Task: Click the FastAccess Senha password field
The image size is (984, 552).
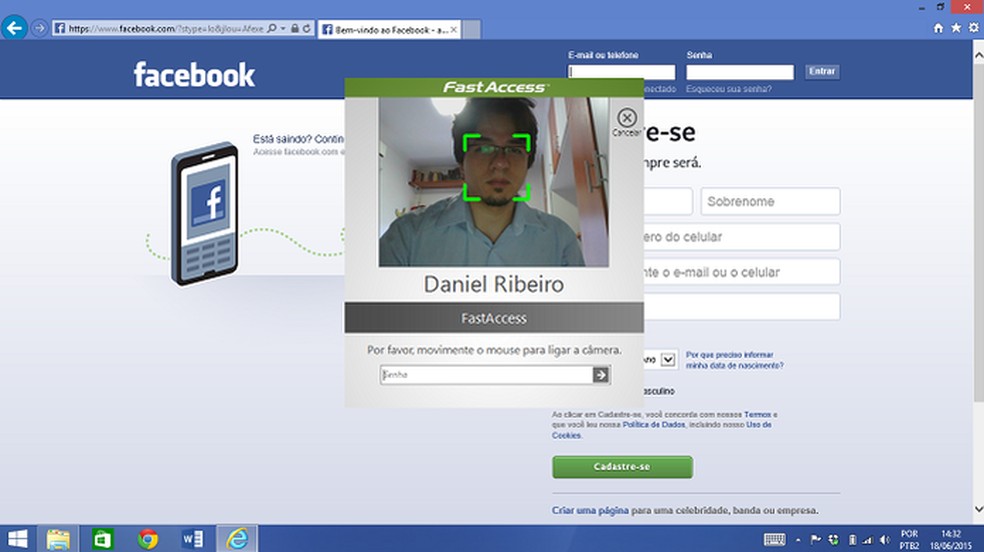Action: point(486,374)
